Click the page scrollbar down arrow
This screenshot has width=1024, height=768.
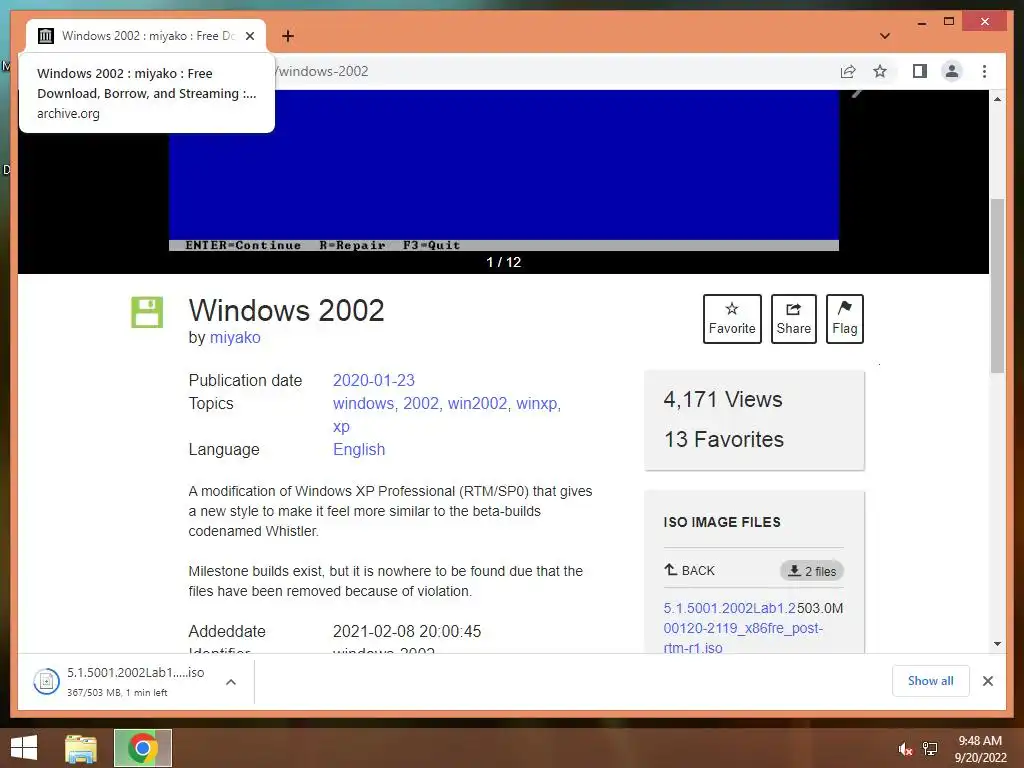997,644
